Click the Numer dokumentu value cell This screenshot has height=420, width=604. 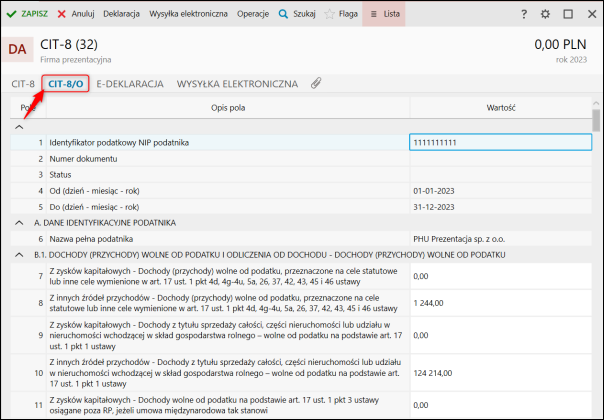pos(500,158)
